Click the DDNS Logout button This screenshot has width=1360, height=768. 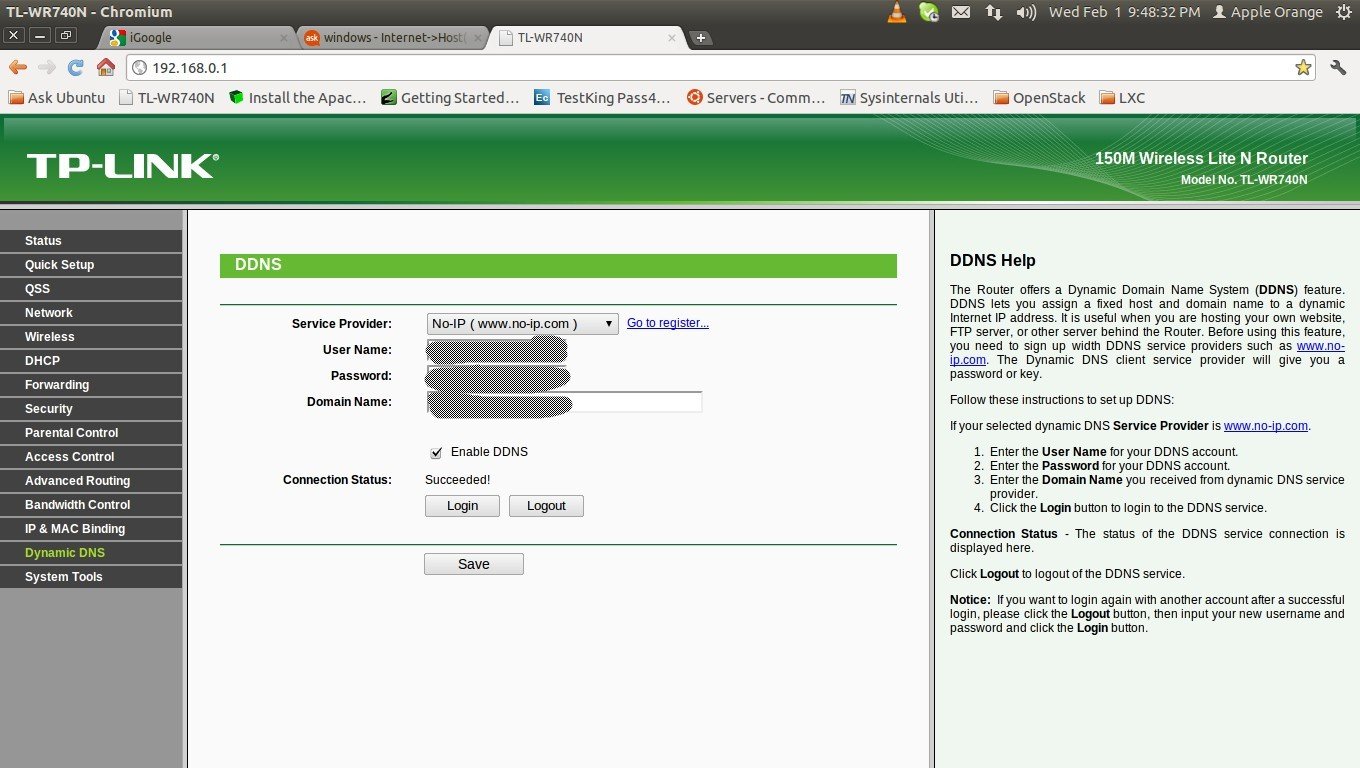point(546,506)
